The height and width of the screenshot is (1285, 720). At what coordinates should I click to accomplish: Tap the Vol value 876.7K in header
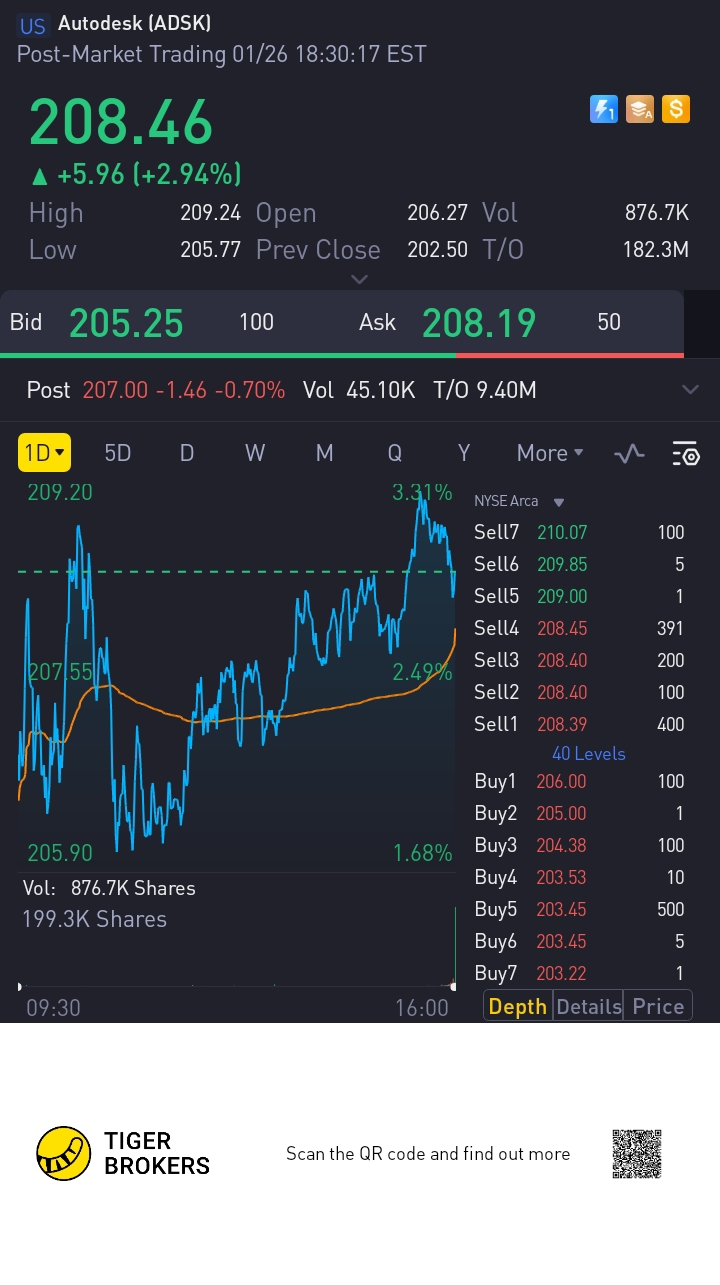point(656,213)
